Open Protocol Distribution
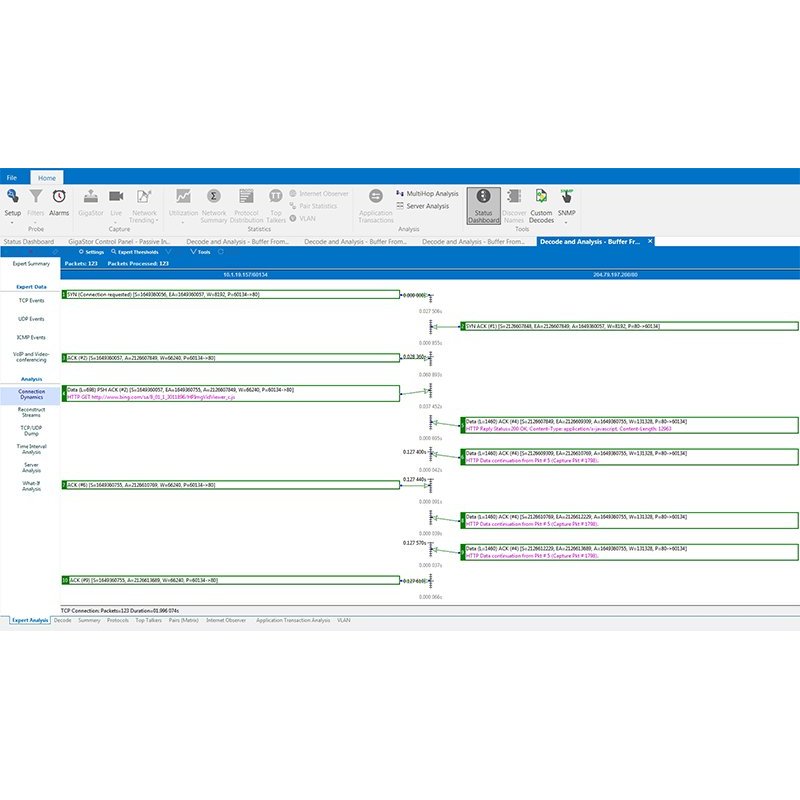This screenshot has height=800, width=800. pos(246,206)
